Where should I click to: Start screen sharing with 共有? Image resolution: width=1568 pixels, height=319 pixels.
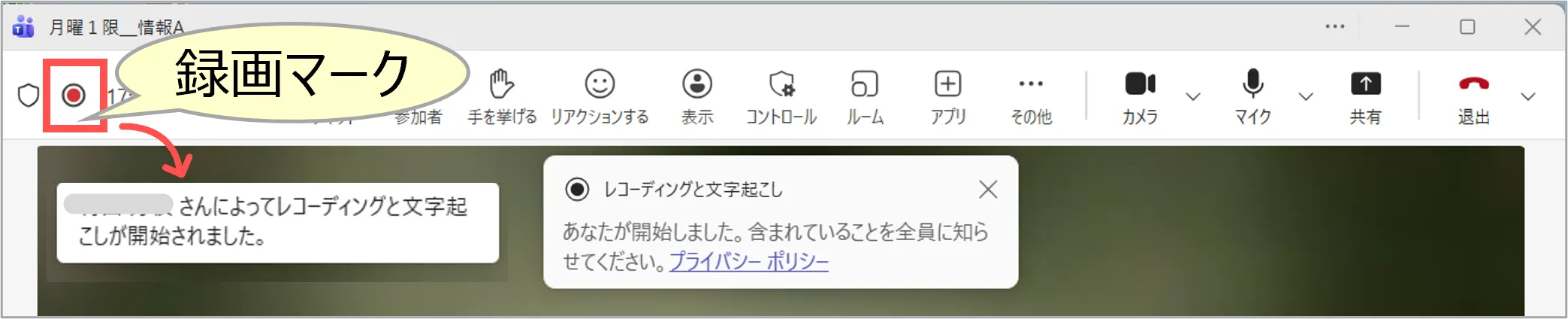[x=1365, y=96]
